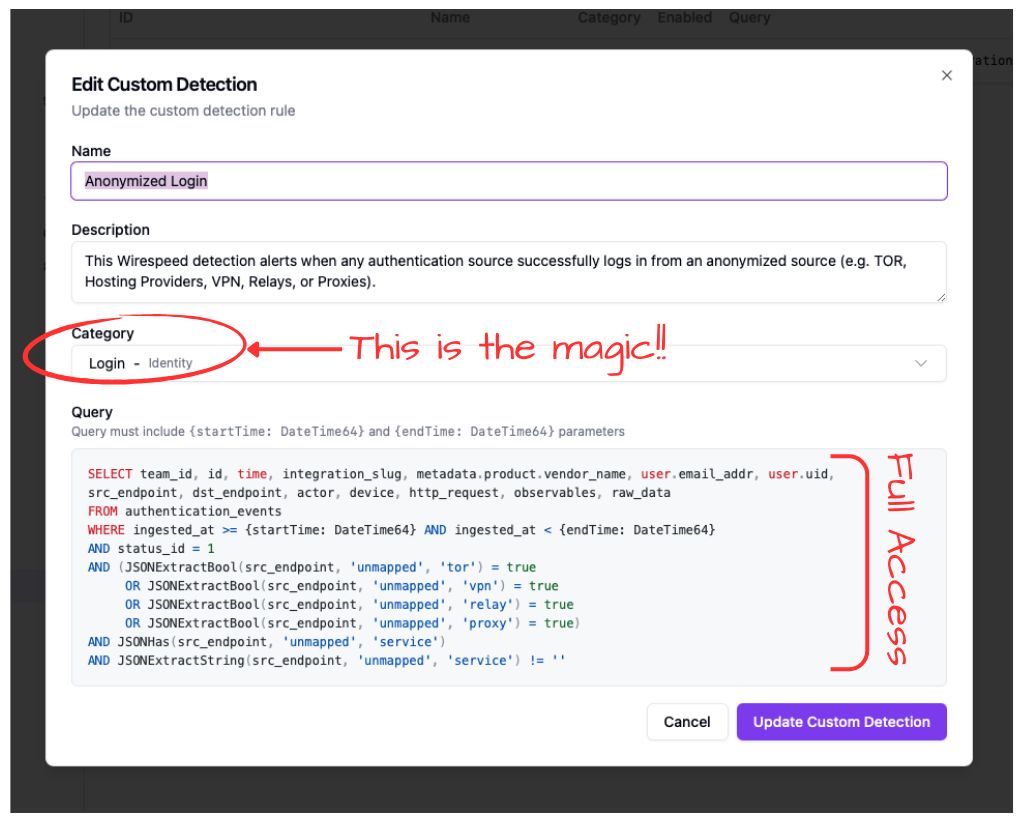Select the highlighted "Anonymized Login" text
The height and width of the screenshot is (820, 1022).
pyautogui.click(x=144, y=181)
